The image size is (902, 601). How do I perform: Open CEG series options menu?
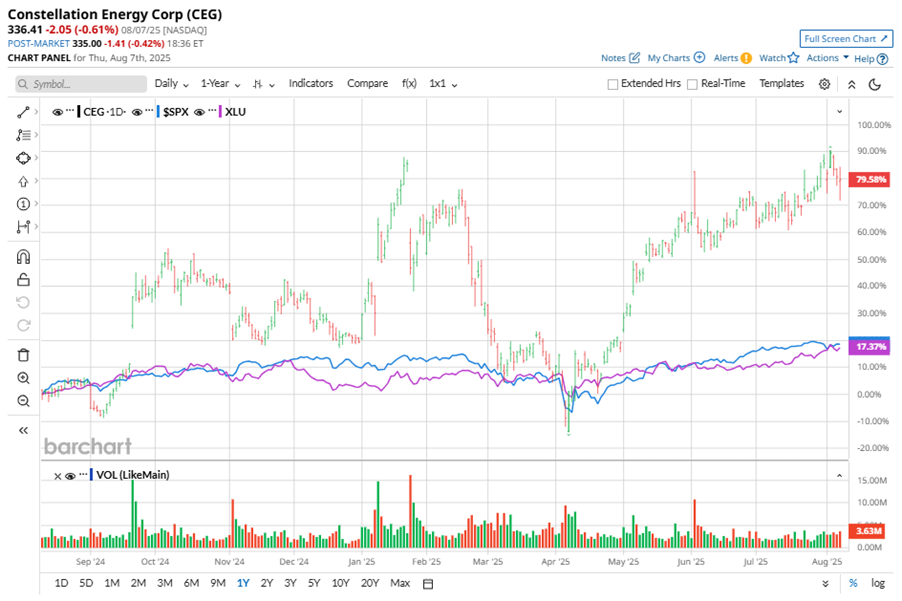click(70, 110)
